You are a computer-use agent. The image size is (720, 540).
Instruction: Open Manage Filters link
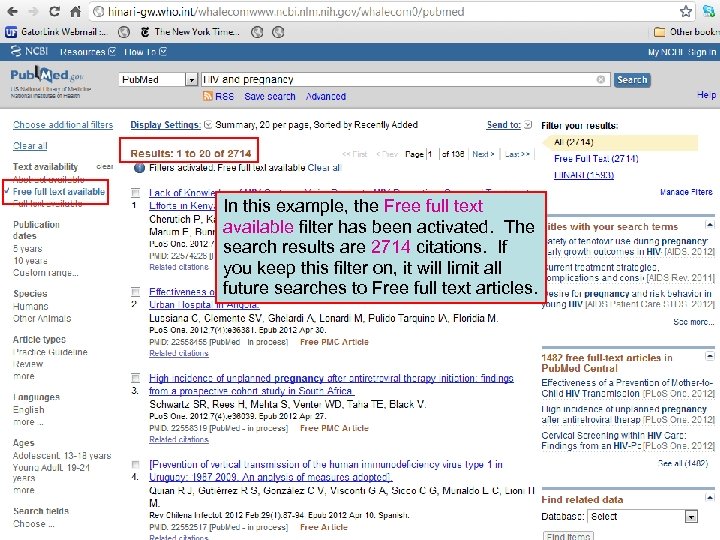tap(686, 192)
